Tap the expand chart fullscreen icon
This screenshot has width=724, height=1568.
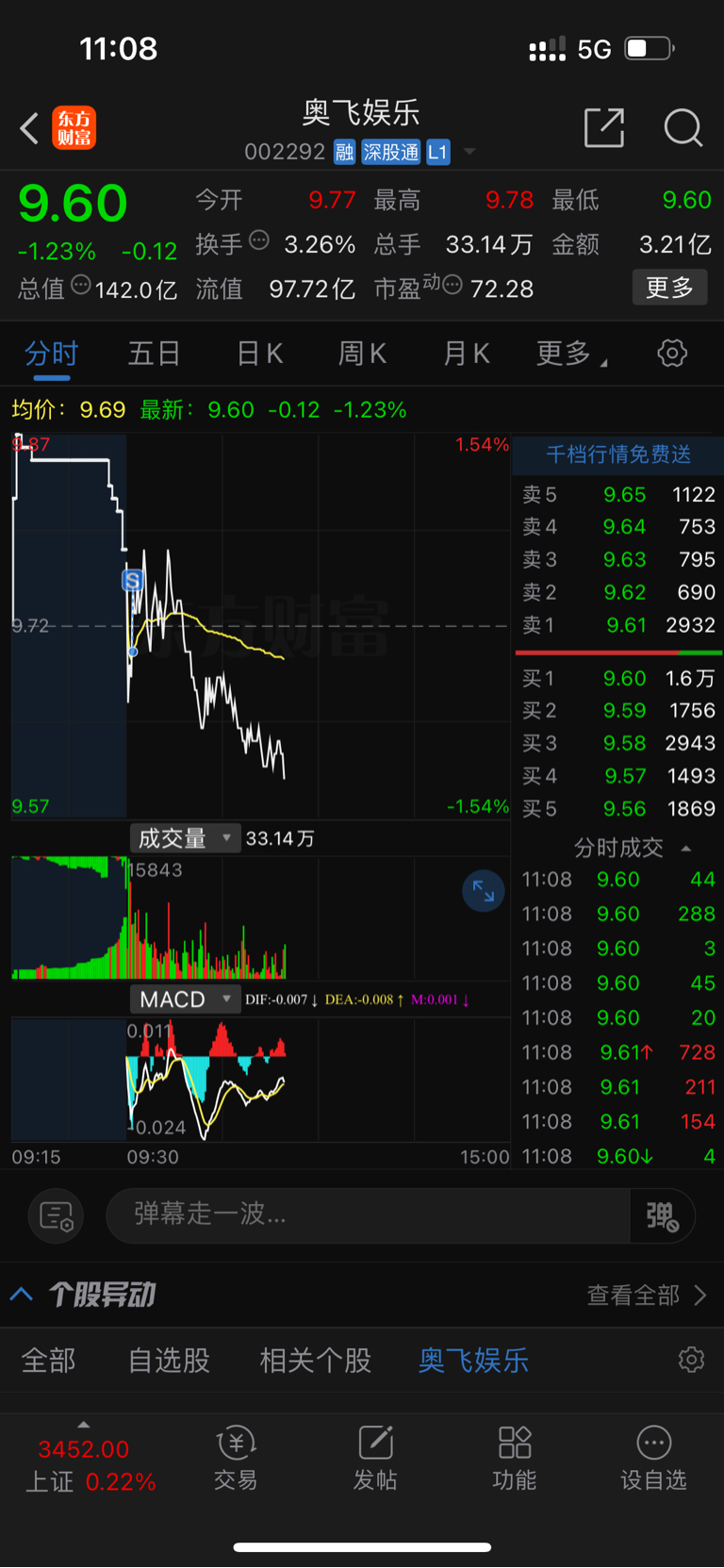tap(484, 891)
